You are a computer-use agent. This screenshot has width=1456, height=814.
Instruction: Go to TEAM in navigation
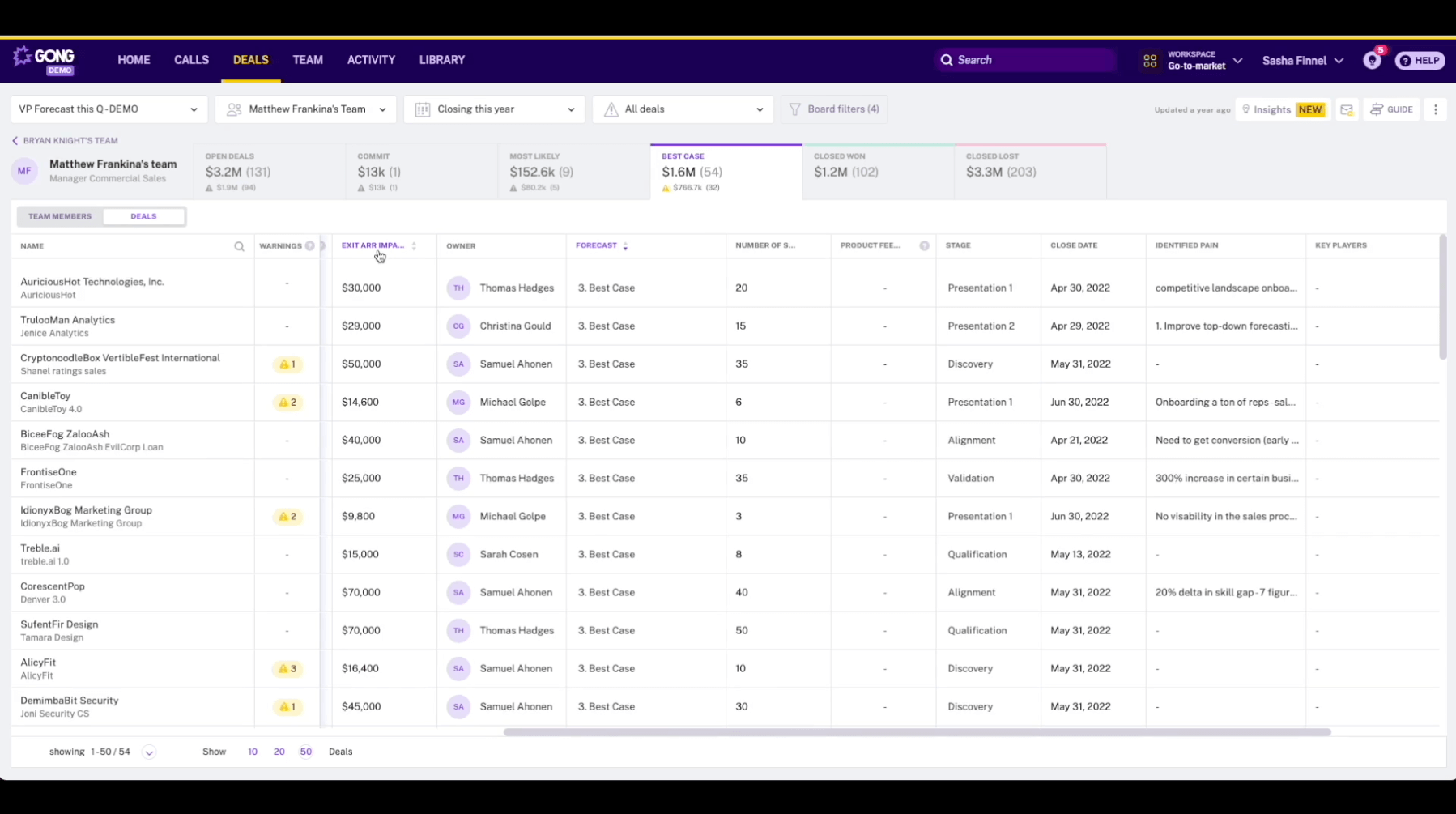(308, 60)
